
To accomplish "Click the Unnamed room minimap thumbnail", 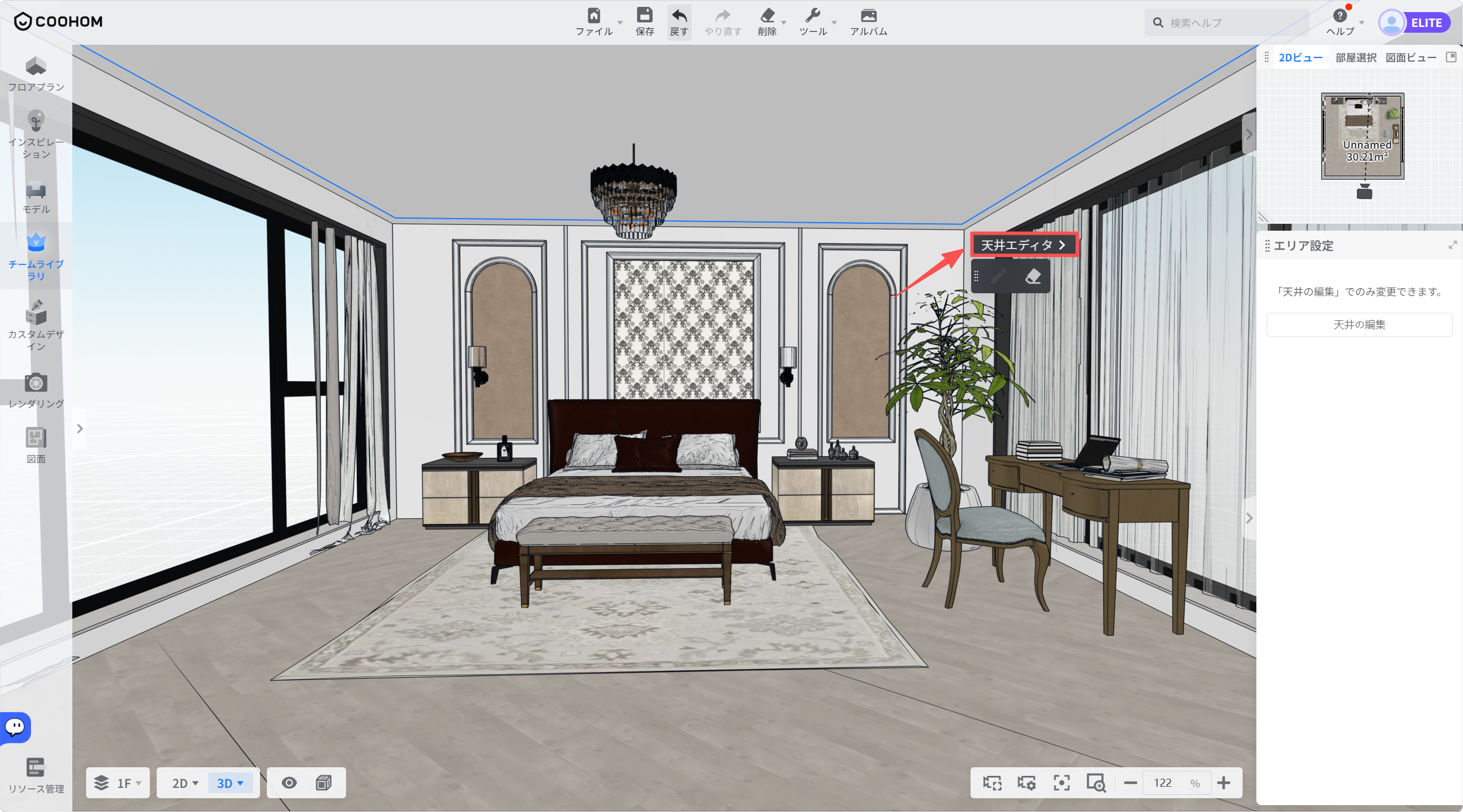I will (x=1363, y=136).
